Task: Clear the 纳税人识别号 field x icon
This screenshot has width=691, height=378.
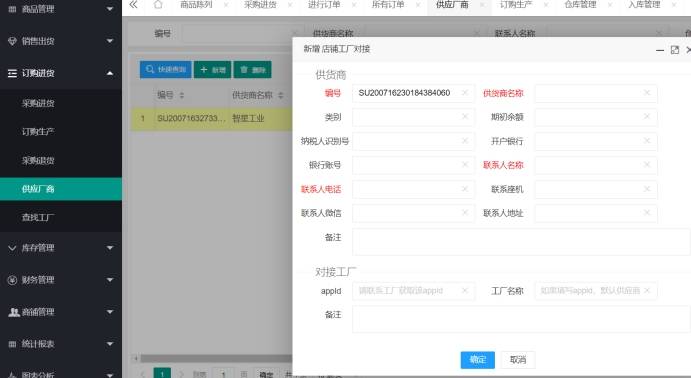Action: [x=464, y=141]
